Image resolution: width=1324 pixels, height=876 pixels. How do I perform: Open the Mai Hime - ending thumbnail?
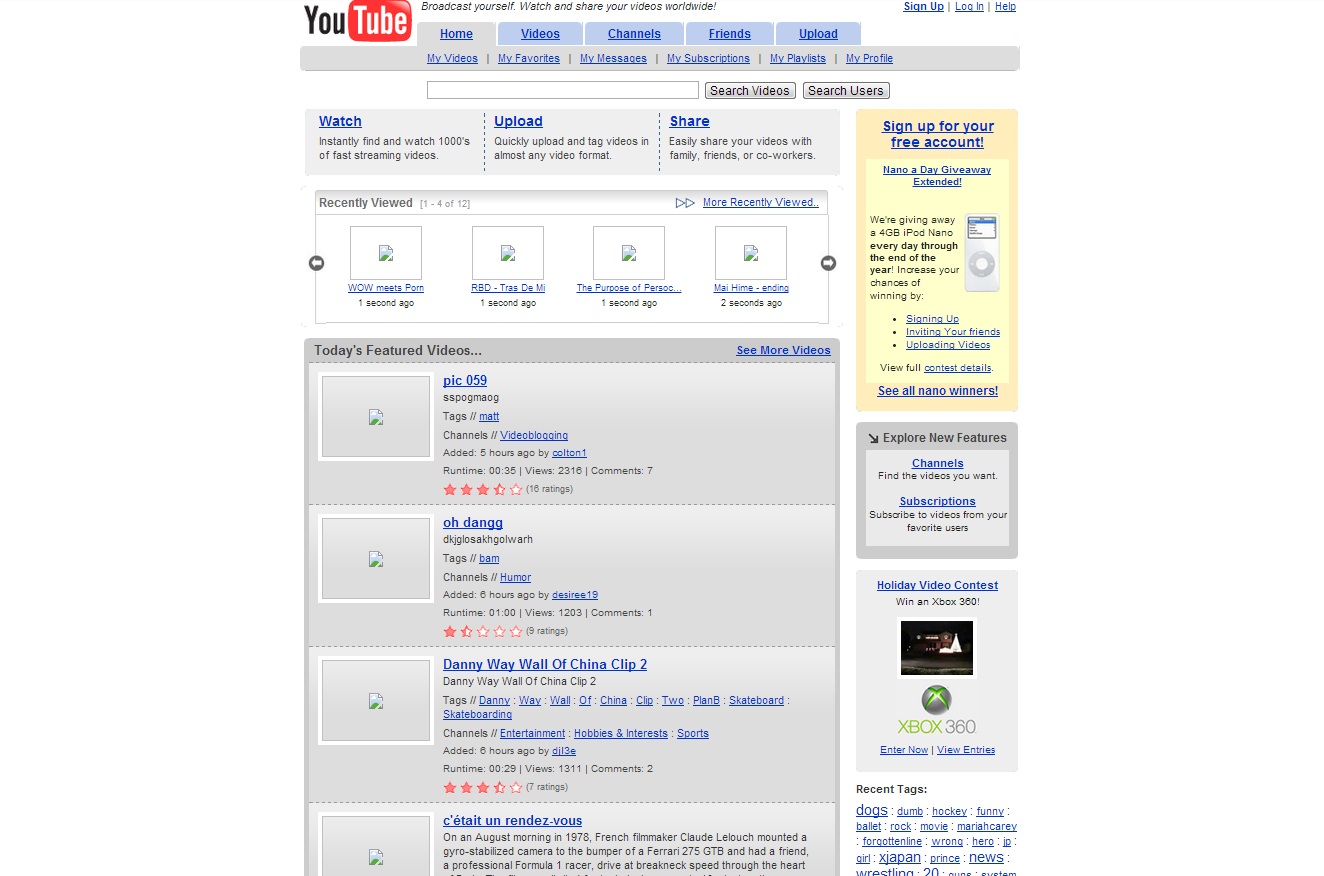751,253
